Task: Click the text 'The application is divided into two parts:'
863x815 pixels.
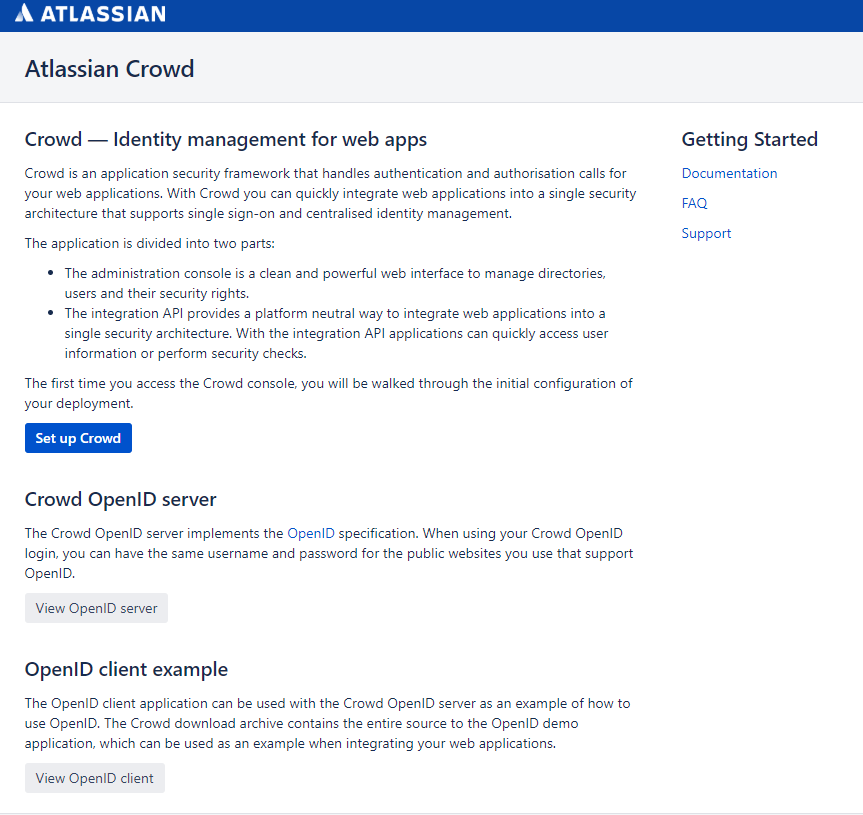Action: tap(150, 243)
